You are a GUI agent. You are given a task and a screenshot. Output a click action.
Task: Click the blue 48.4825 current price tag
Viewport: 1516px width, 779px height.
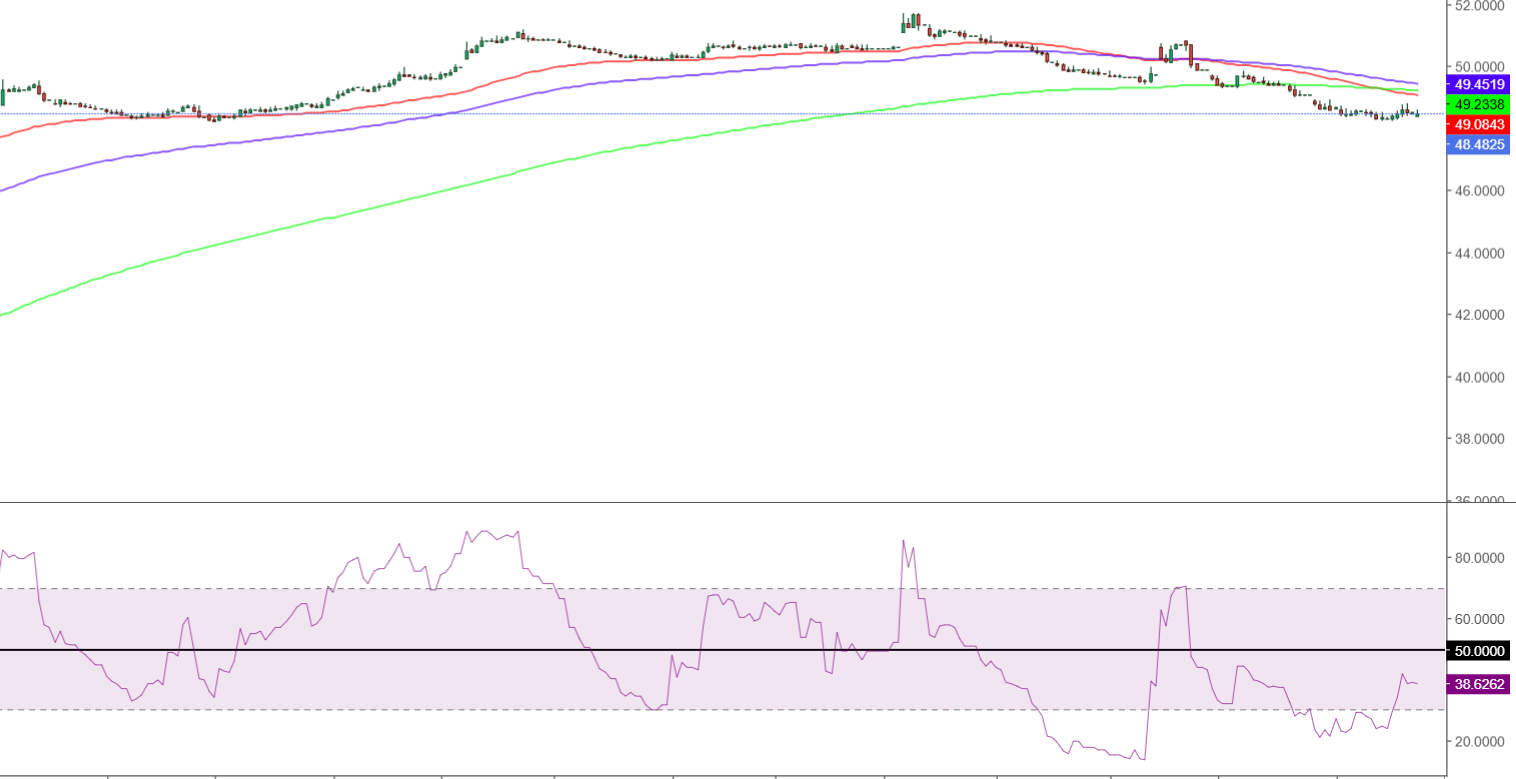pyautogui.click(x=1480, y=145)
